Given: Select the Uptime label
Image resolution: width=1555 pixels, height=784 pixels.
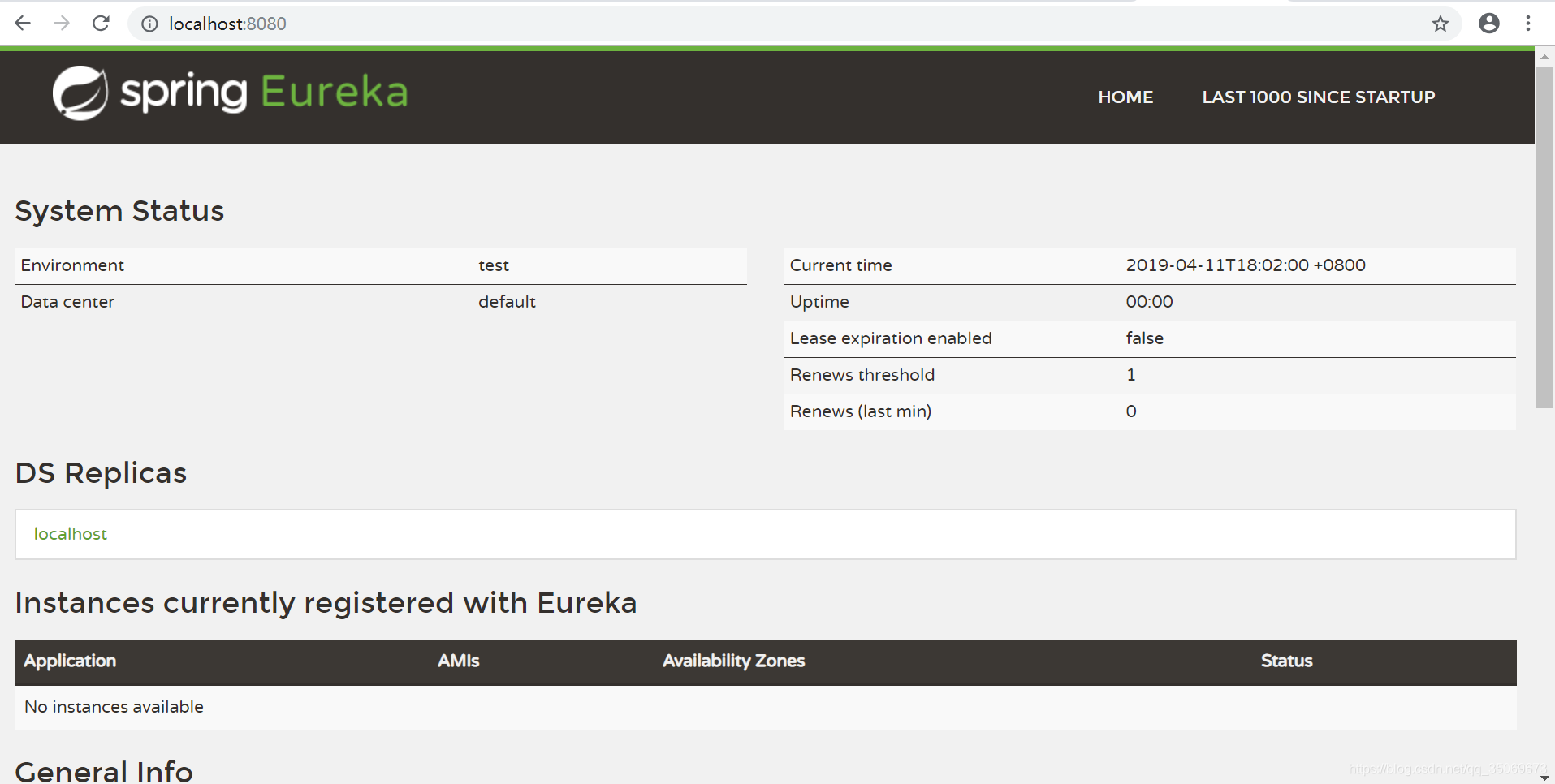Looking at the screenshot, I should point(819,302).
